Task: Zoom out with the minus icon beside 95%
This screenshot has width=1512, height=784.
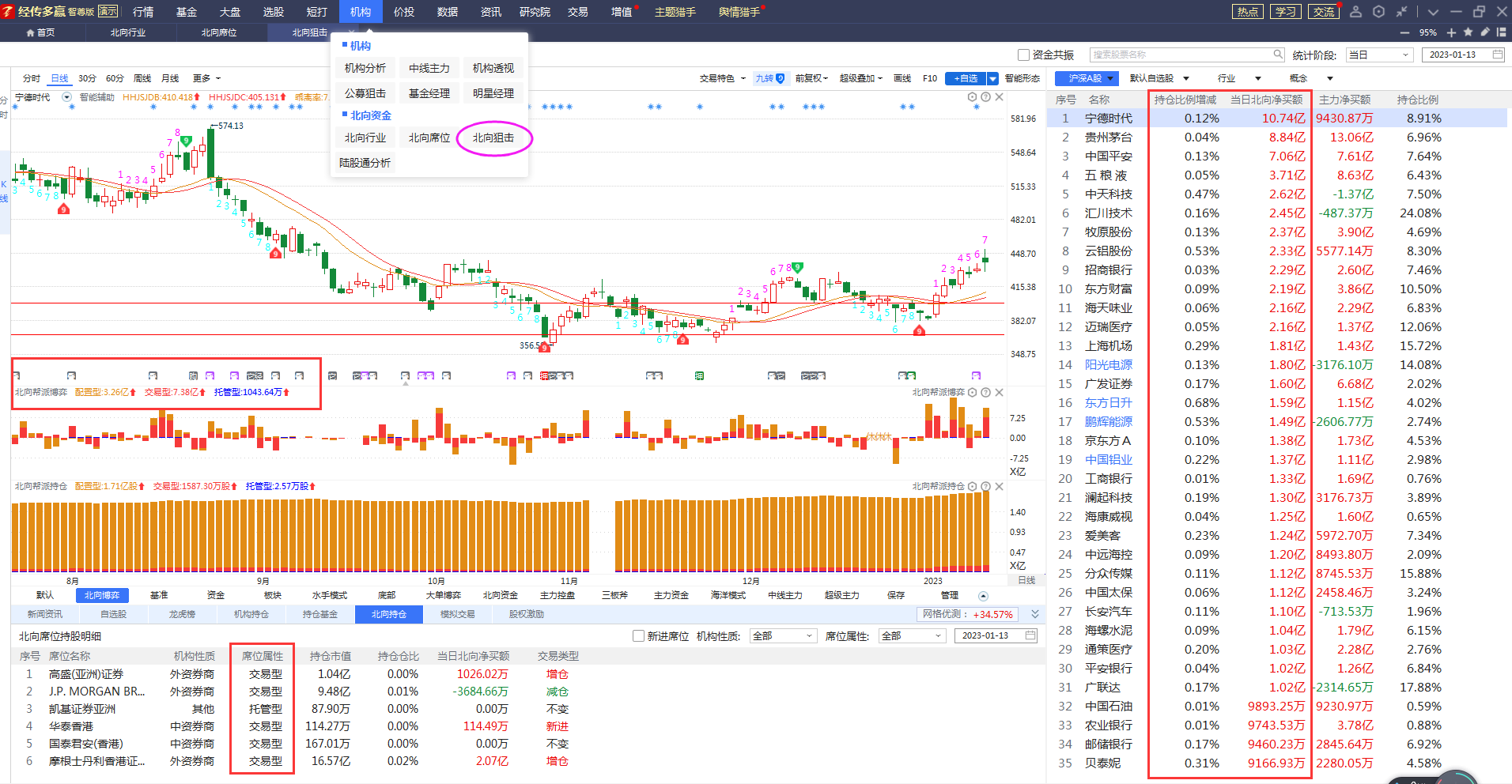Action: coord(1404,32)
